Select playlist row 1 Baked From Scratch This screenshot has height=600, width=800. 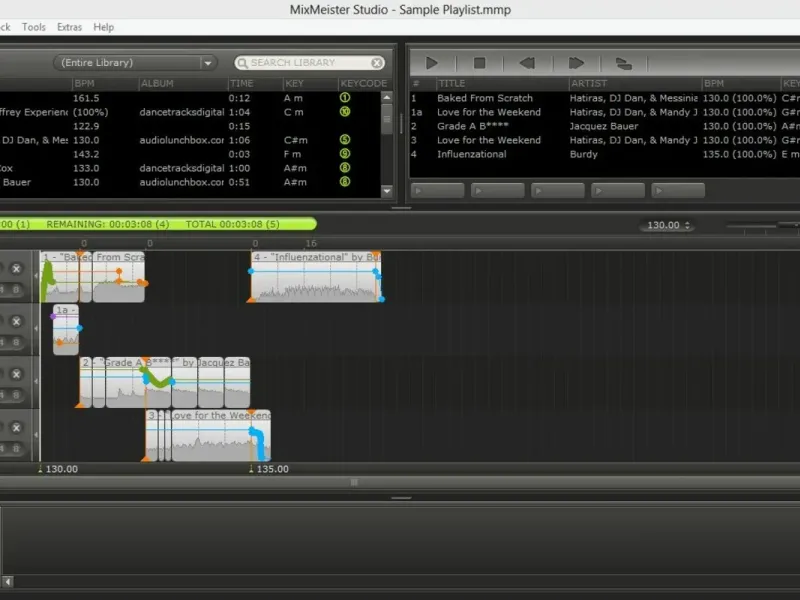[605, 98]
